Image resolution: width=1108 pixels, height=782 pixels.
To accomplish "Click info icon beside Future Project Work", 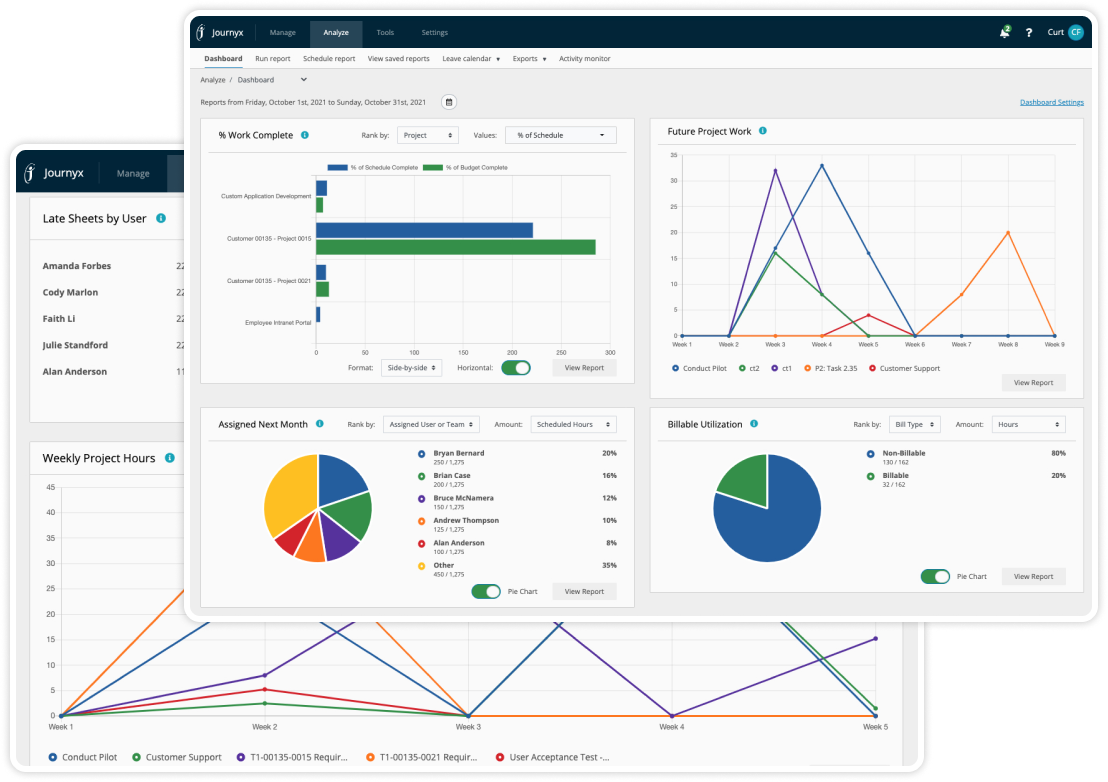I will 763,131.
